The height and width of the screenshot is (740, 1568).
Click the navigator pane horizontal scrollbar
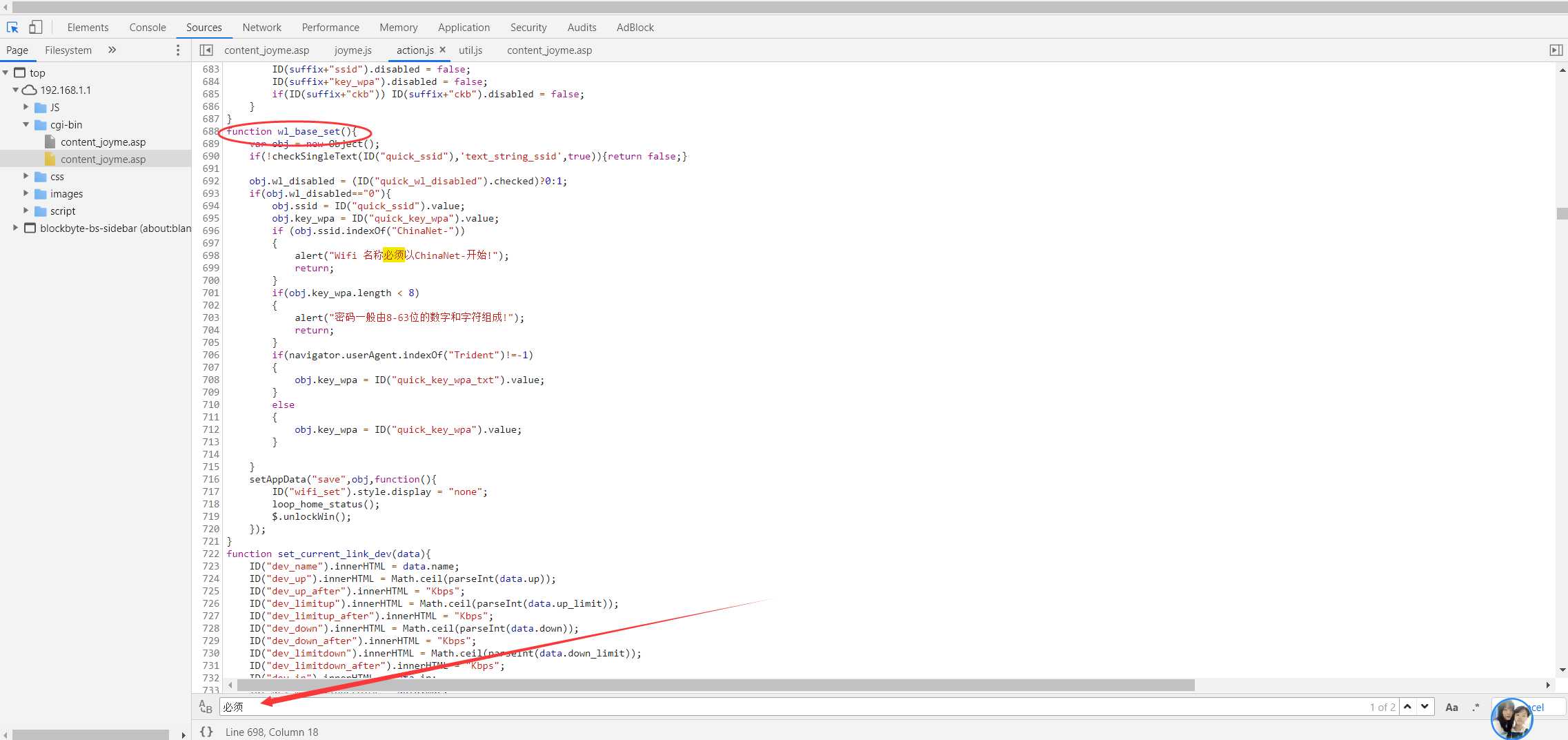pyautogui.click(x=90, y=734)
